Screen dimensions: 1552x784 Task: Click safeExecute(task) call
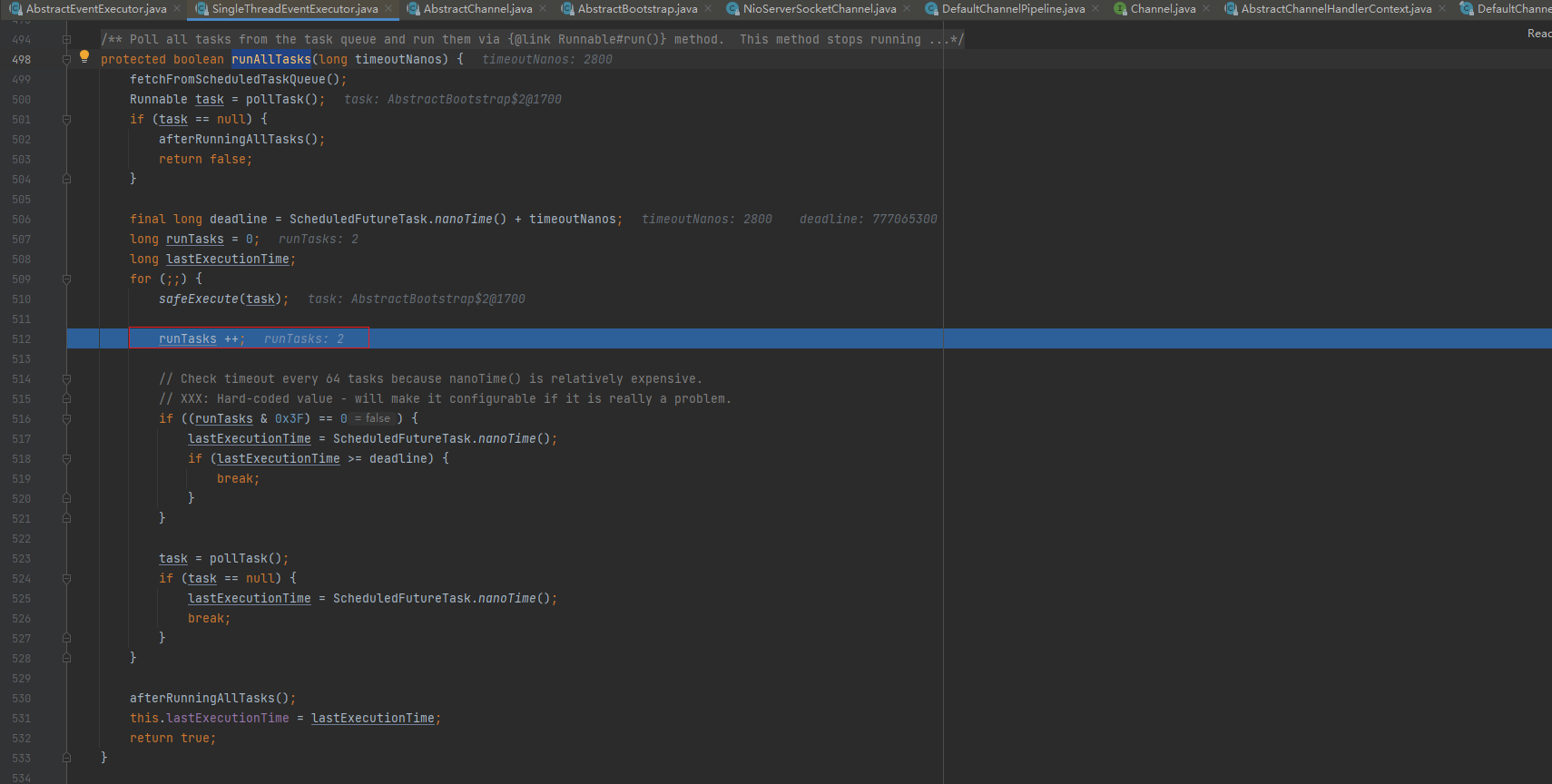pyautogui.click(x=223, y=299)
